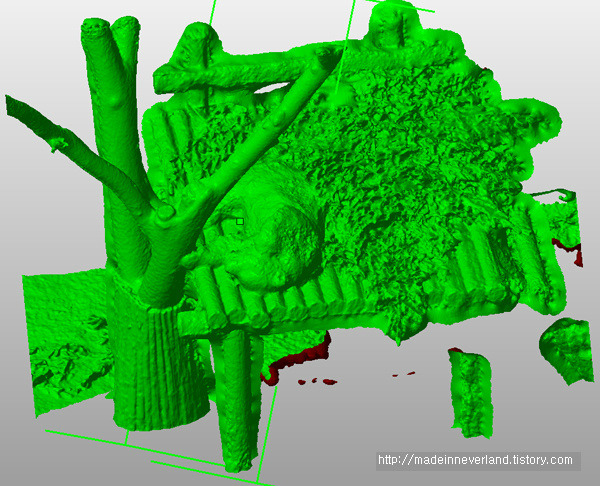Click the thick ribbed tree trunk base

157,364
